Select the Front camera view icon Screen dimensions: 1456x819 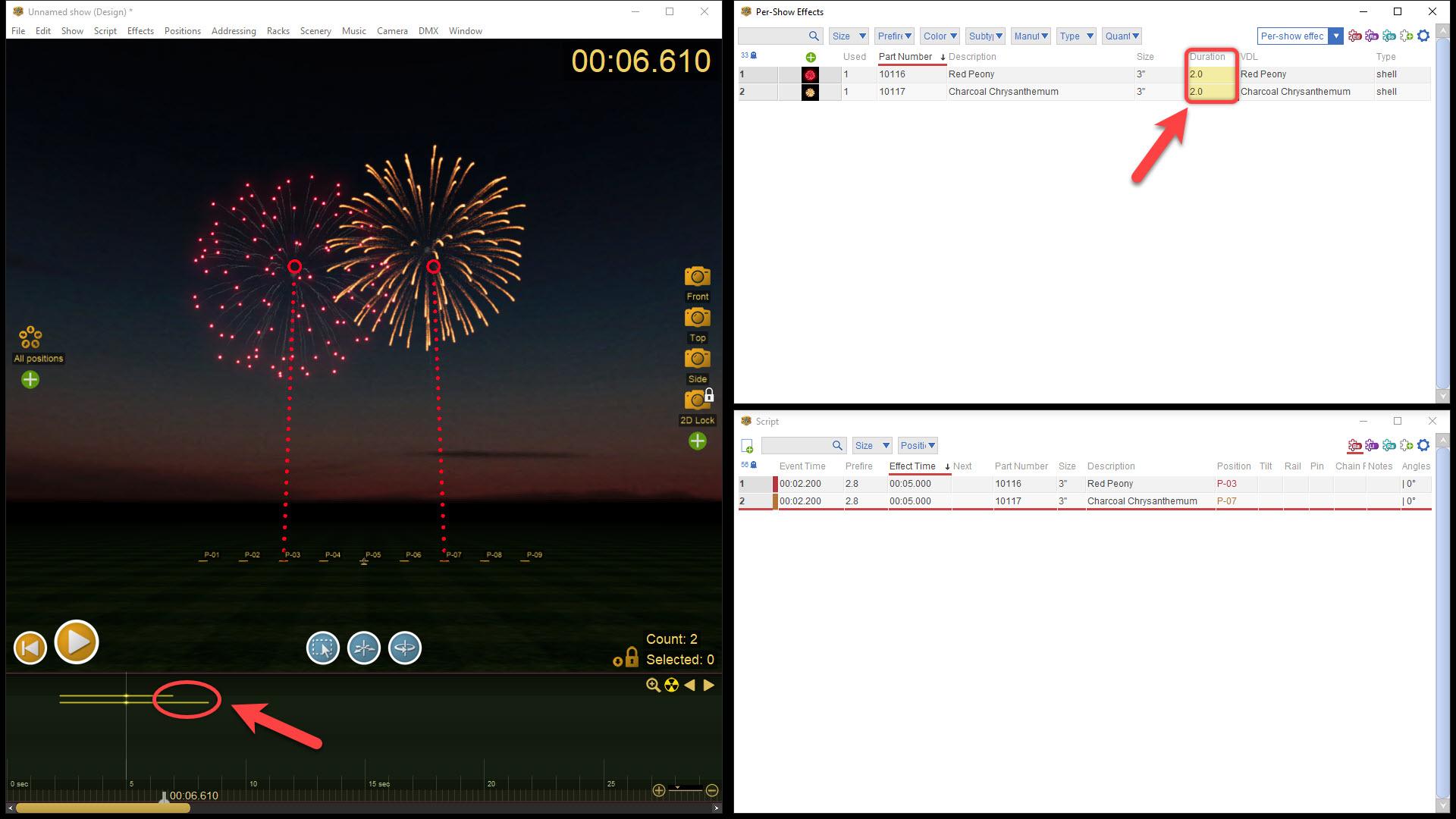click(x=697, y=277)
